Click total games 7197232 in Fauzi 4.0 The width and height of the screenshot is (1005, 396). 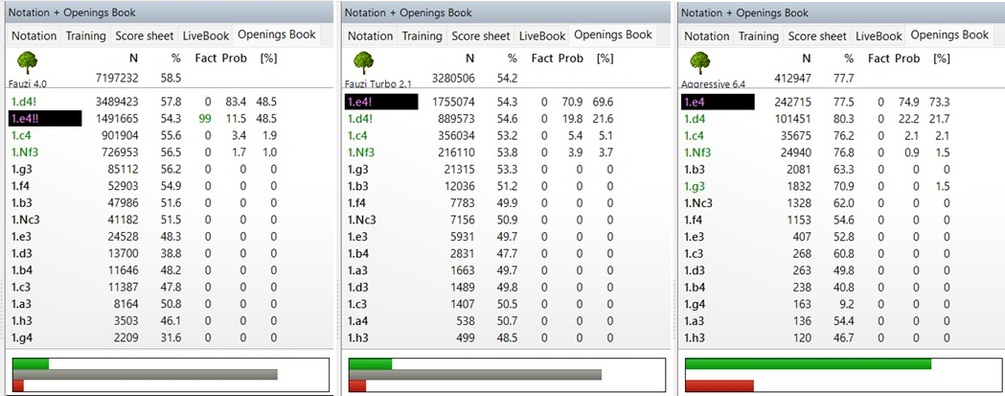click(x=116, y=78)
